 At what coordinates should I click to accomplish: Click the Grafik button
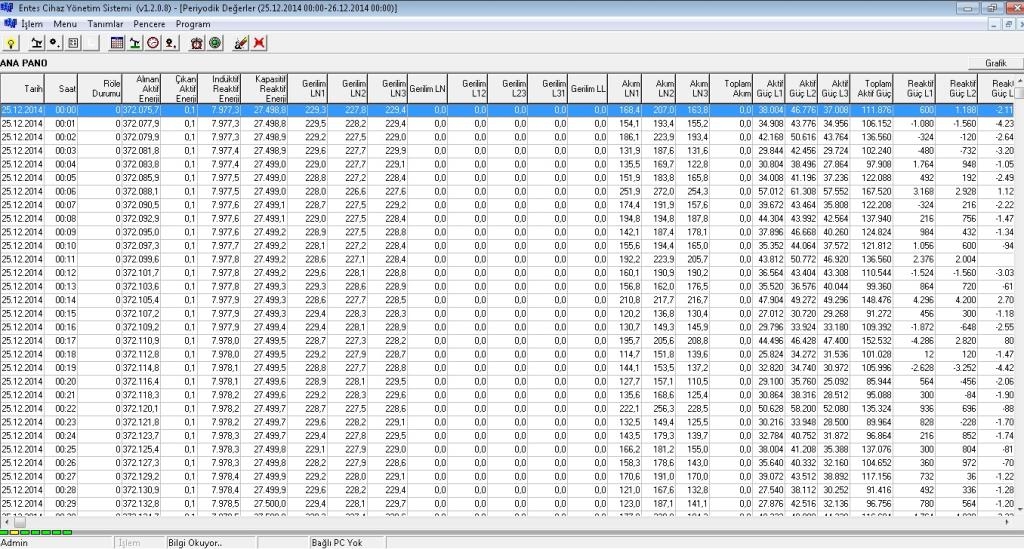tap(995, 63)
